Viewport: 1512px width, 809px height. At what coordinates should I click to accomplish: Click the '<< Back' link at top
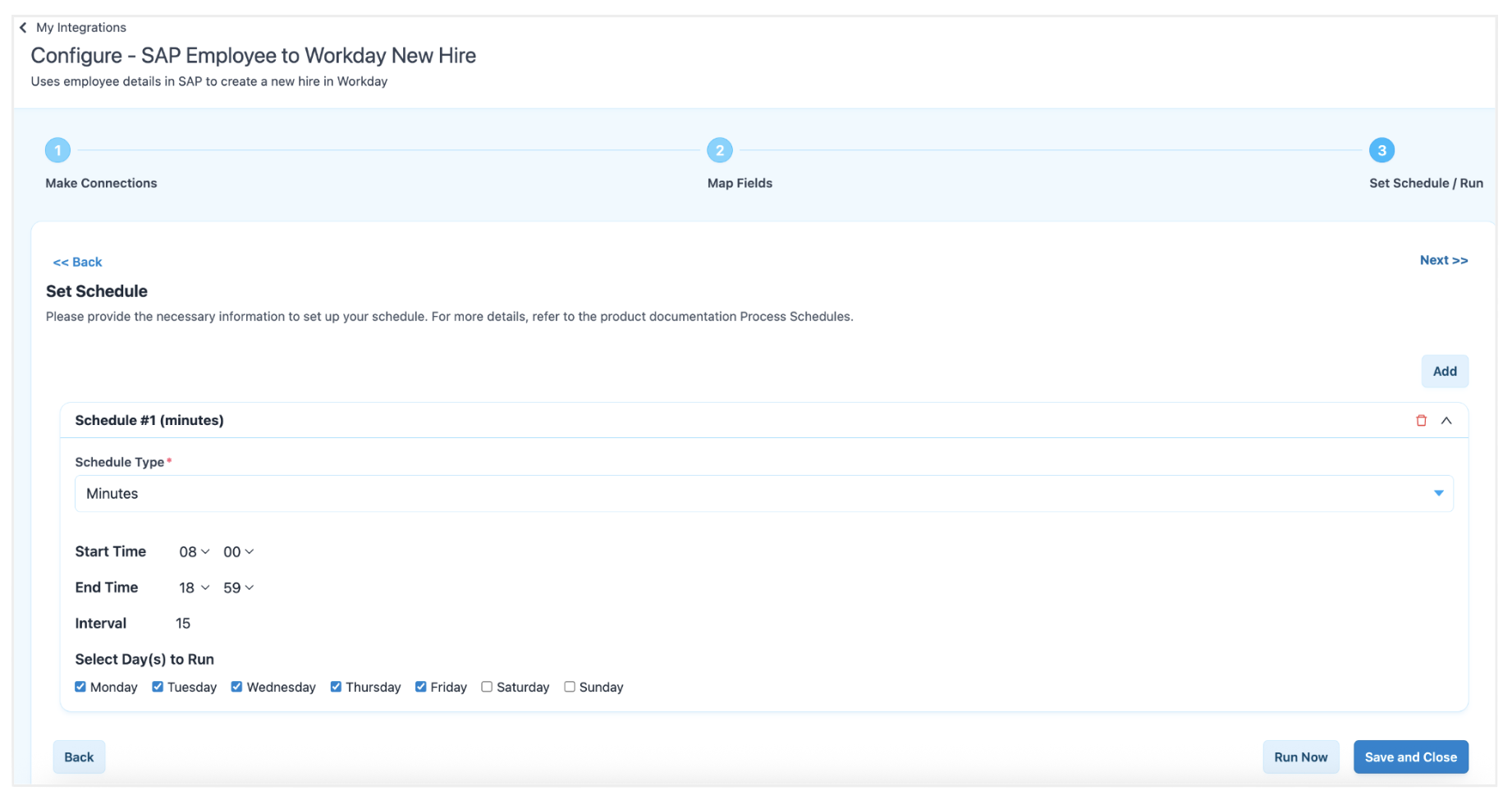[x=77, y=262]
